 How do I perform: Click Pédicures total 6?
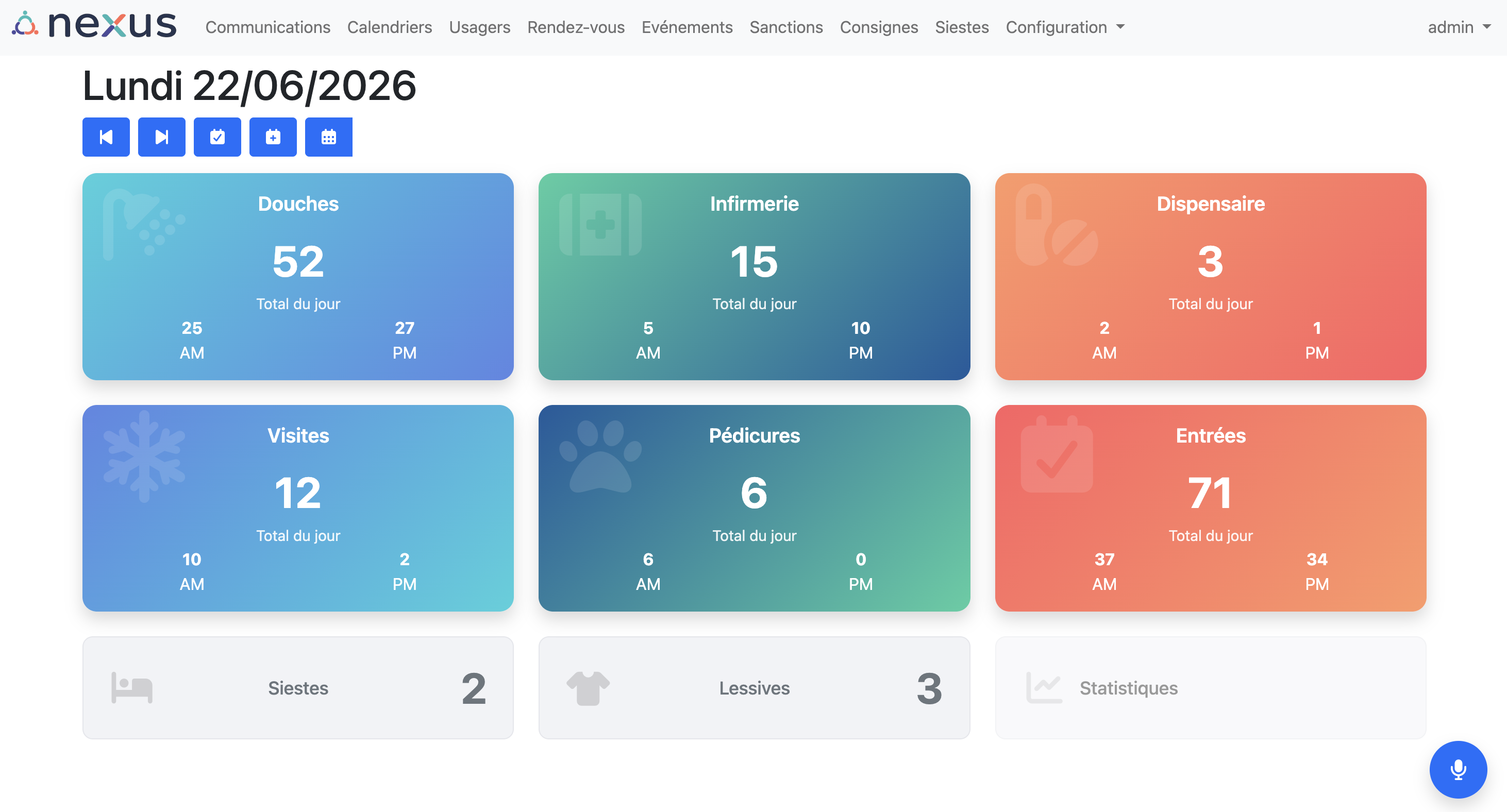(754, 493)
